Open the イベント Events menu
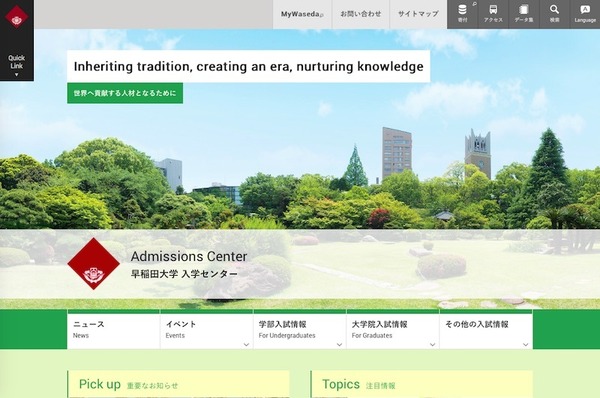The height and width of the screenshot is (398, 600). click(x=207, y=329)
